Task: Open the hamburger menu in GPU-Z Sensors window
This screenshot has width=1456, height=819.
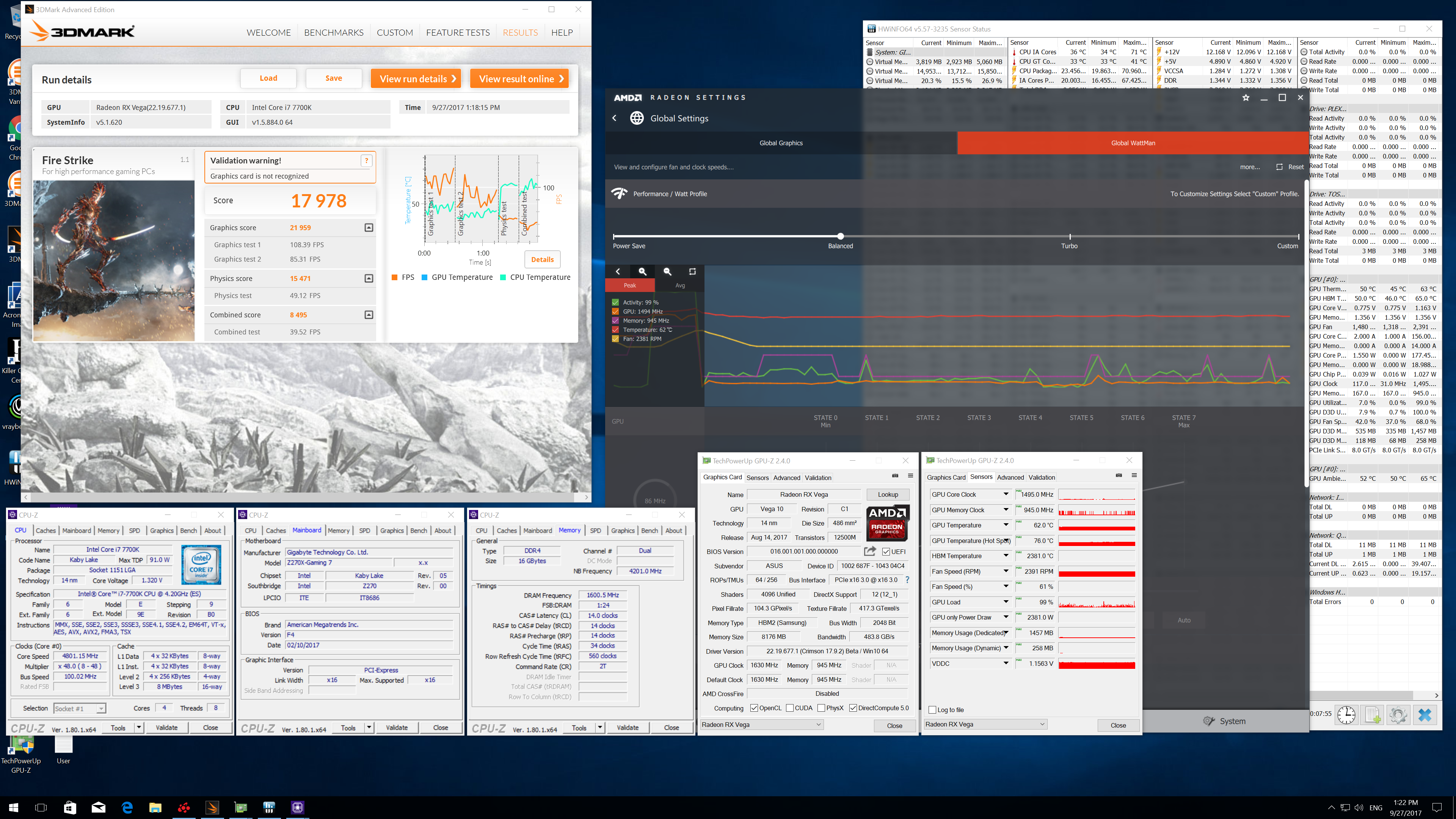Action: tap(1134, 475)
